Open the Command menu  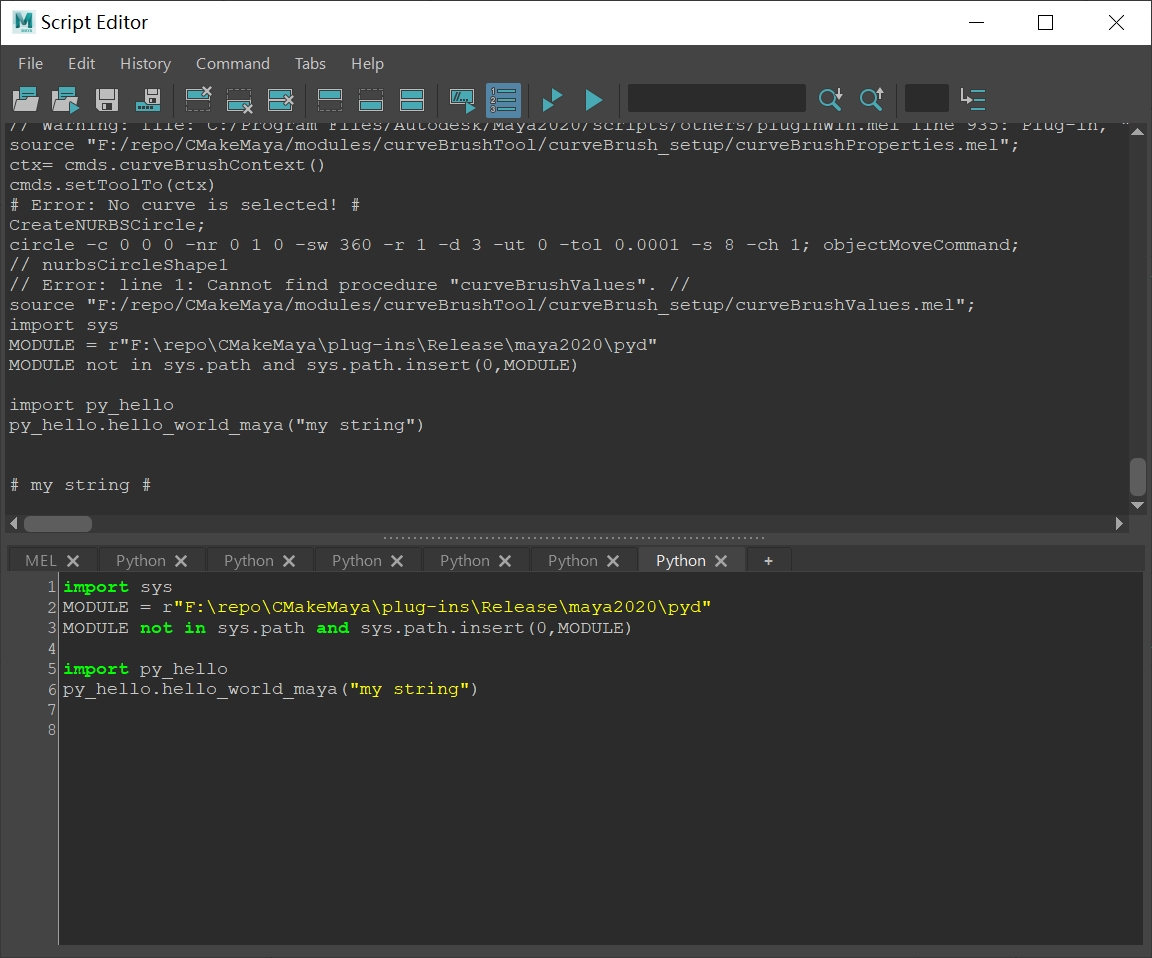coord(232,63)
